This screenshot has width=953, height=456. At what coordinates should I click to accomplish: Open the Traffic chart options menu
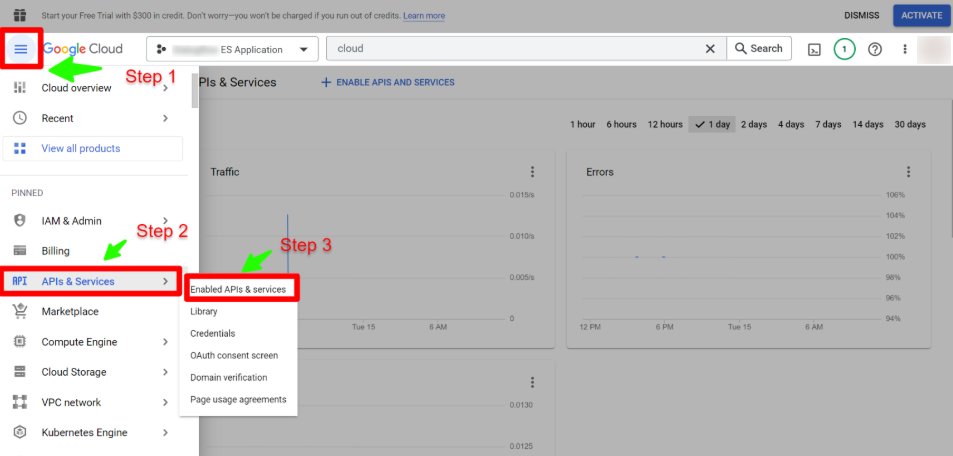click(x=533, y=172)
